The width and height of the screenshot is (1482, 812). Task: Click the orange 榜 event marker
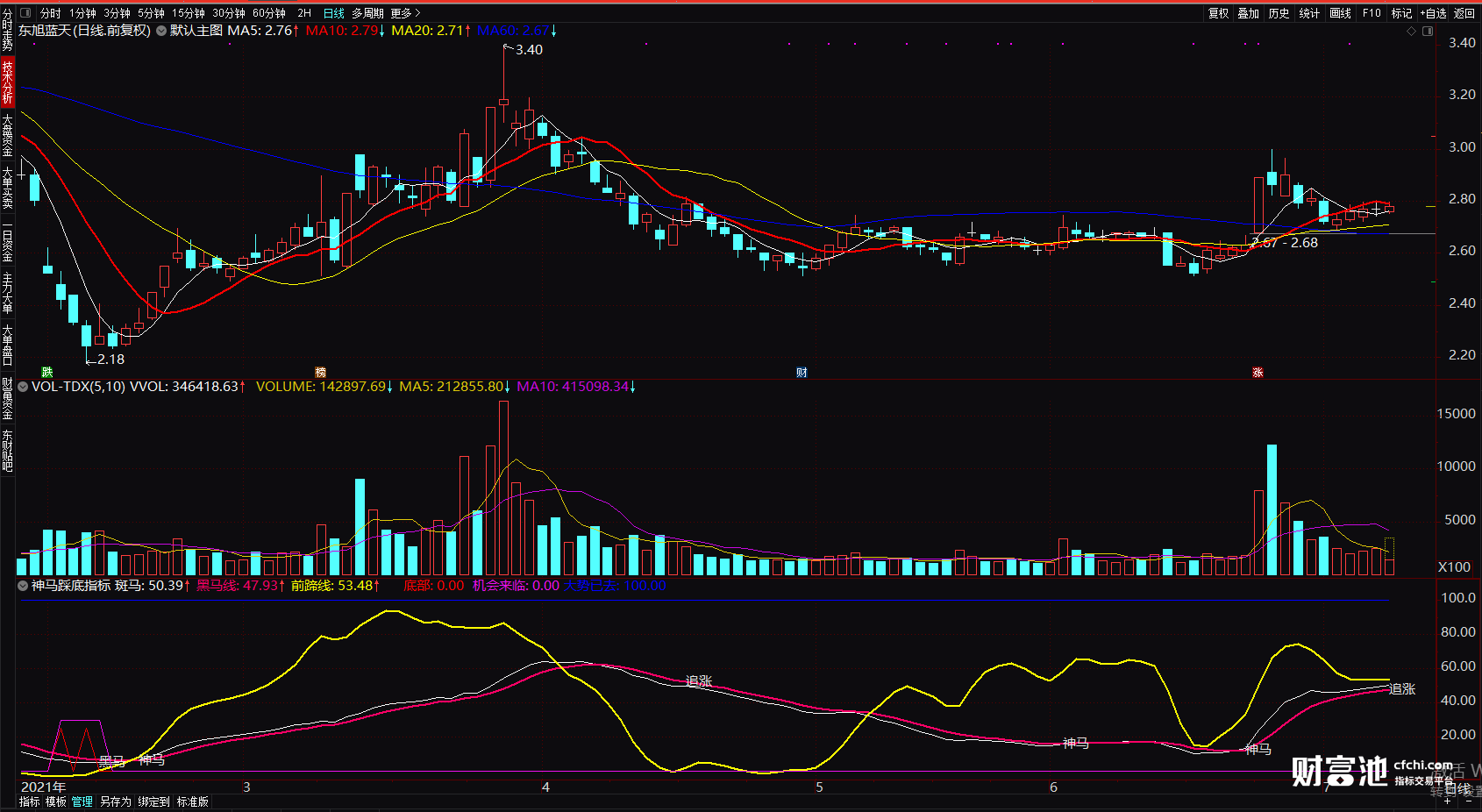(x=320, y=373)
